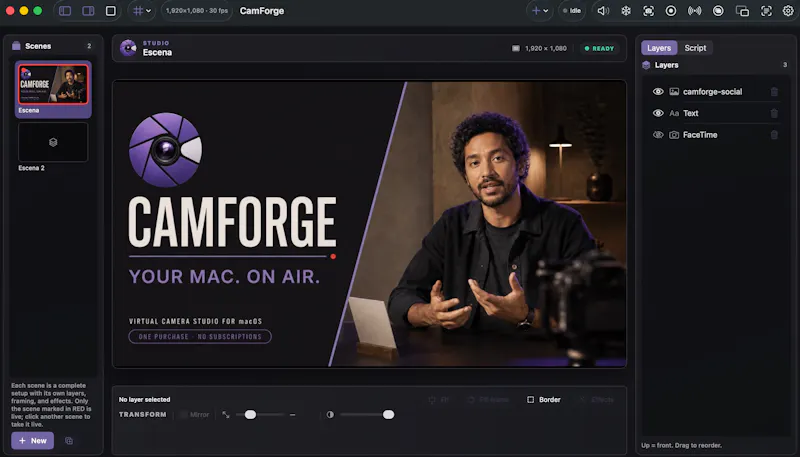The image size is (800, 457).
Task: Toggle the Border checkbox
Action: (531, 400)
